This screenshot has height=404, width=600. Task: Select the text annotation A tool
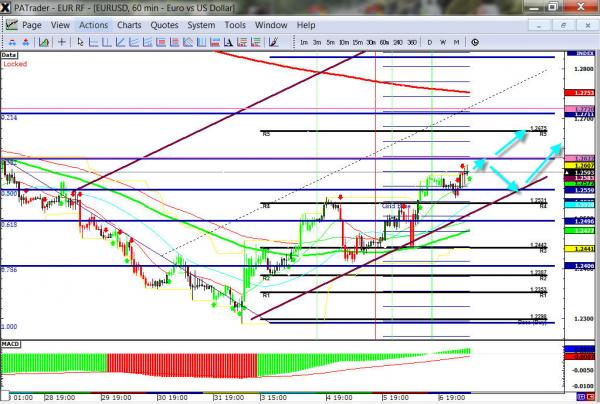(228, 42)
